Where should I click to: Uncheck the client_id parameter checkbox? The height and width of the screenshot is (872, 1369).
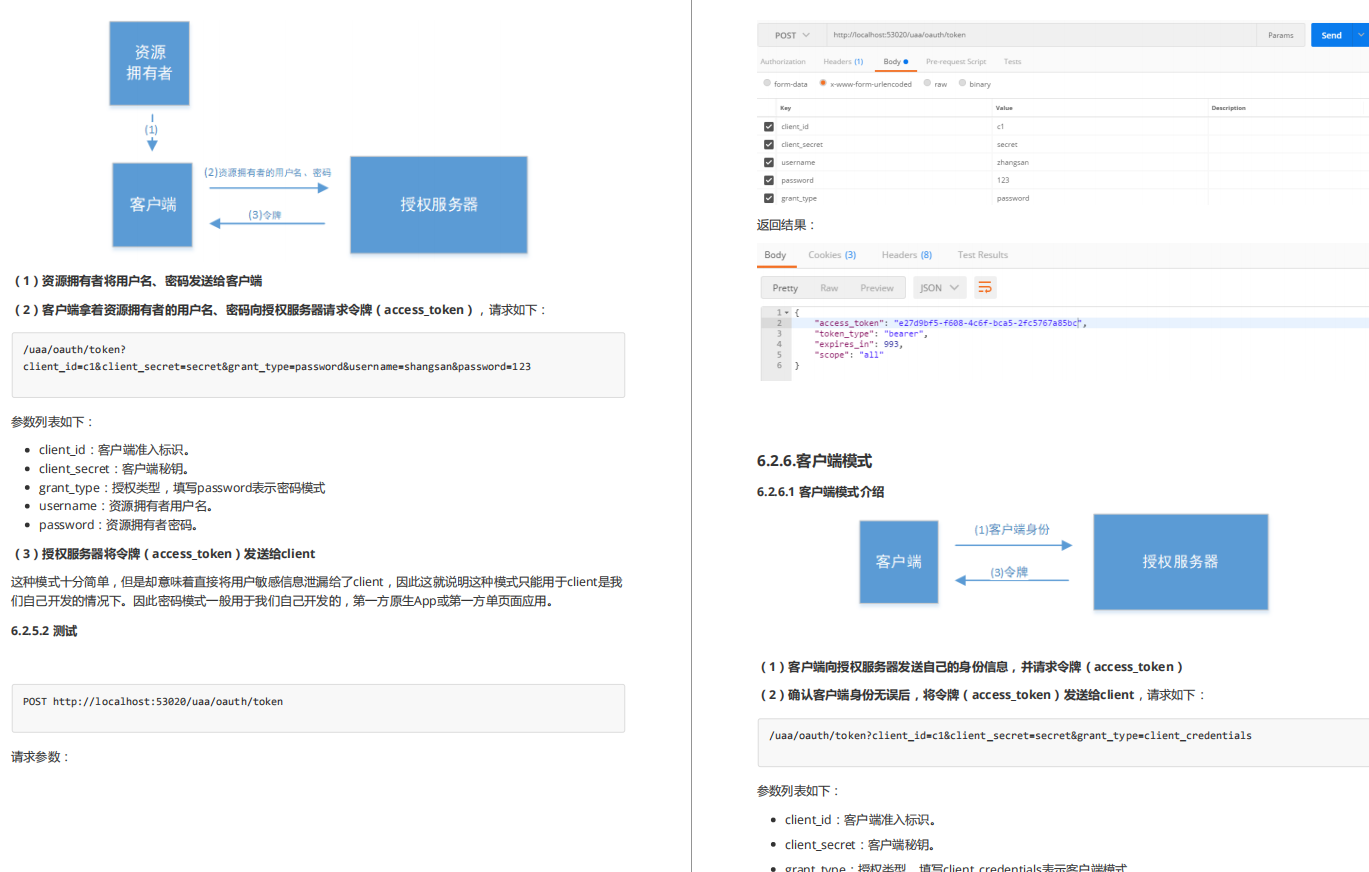pyautogui.click(x=769, y=127)
